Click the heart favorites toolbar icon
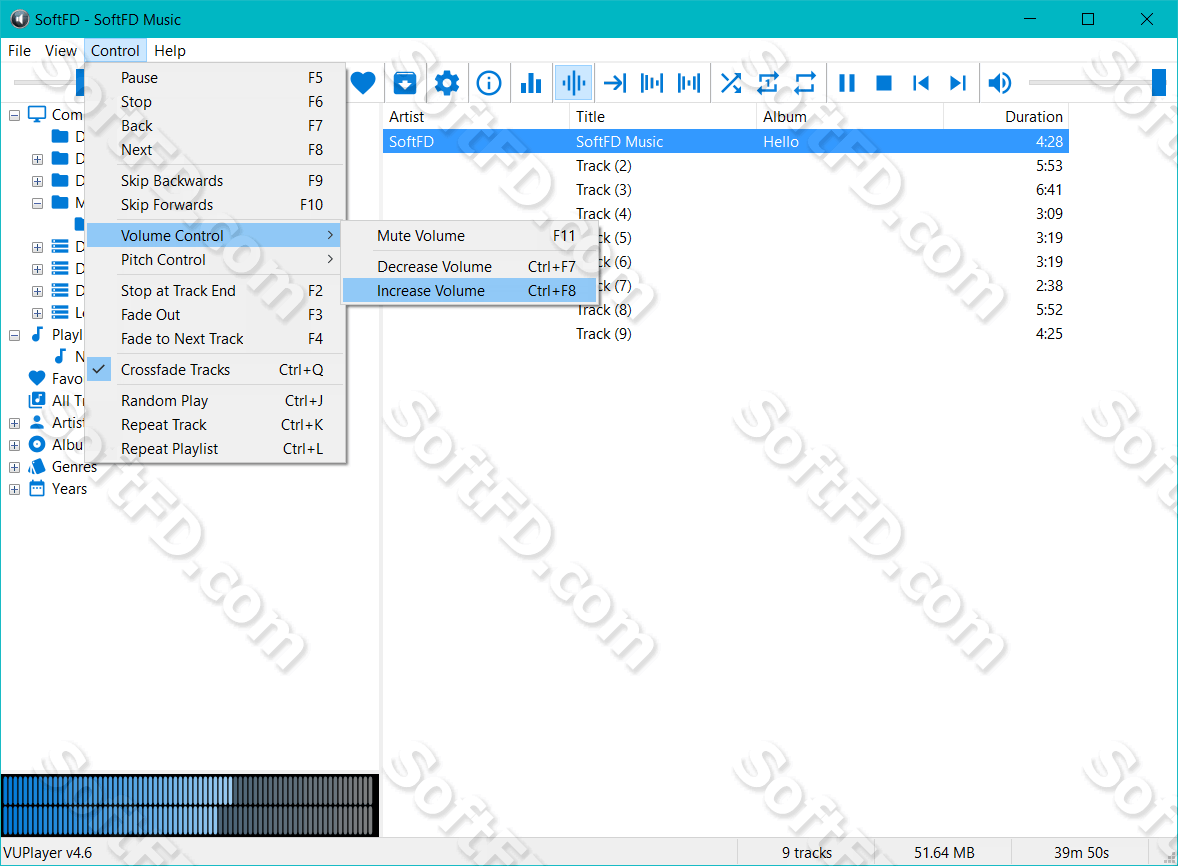 point(363,83)
